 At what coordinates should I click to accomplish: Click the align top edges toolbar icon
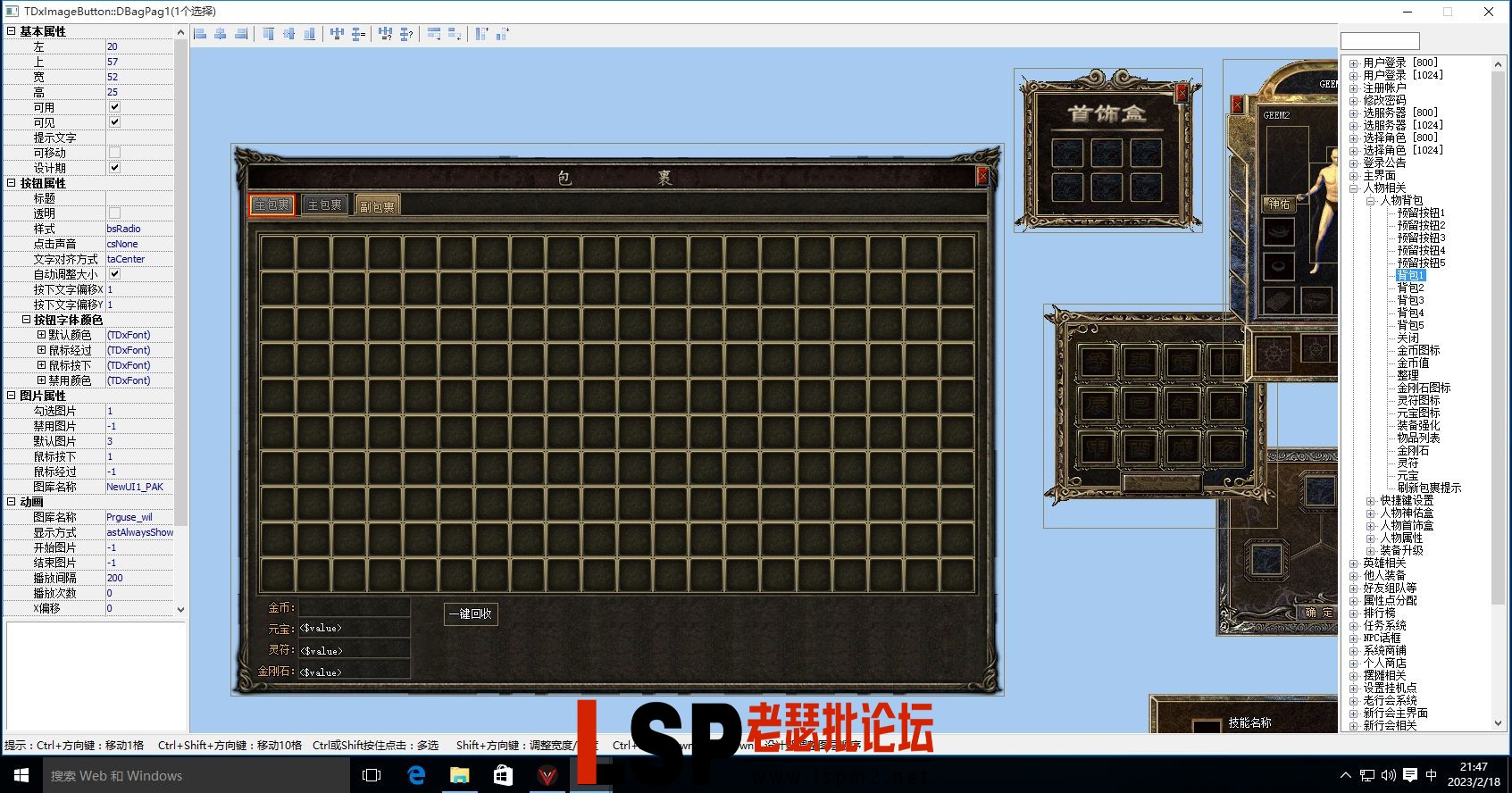(x=268, y=34)
